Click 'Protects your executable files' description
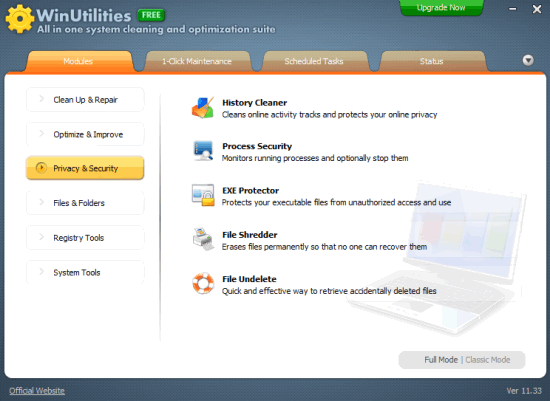Image resolution: width=550 pixels, height=401 pixels. coord(336,202)
